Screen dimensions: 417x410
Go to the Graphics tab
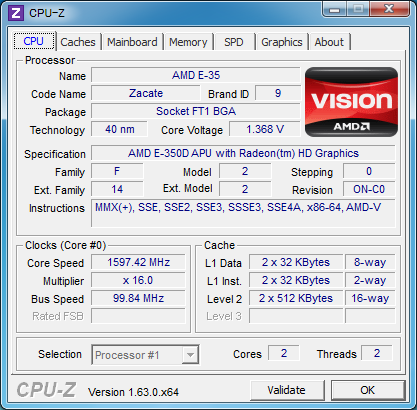coord(282,42)
